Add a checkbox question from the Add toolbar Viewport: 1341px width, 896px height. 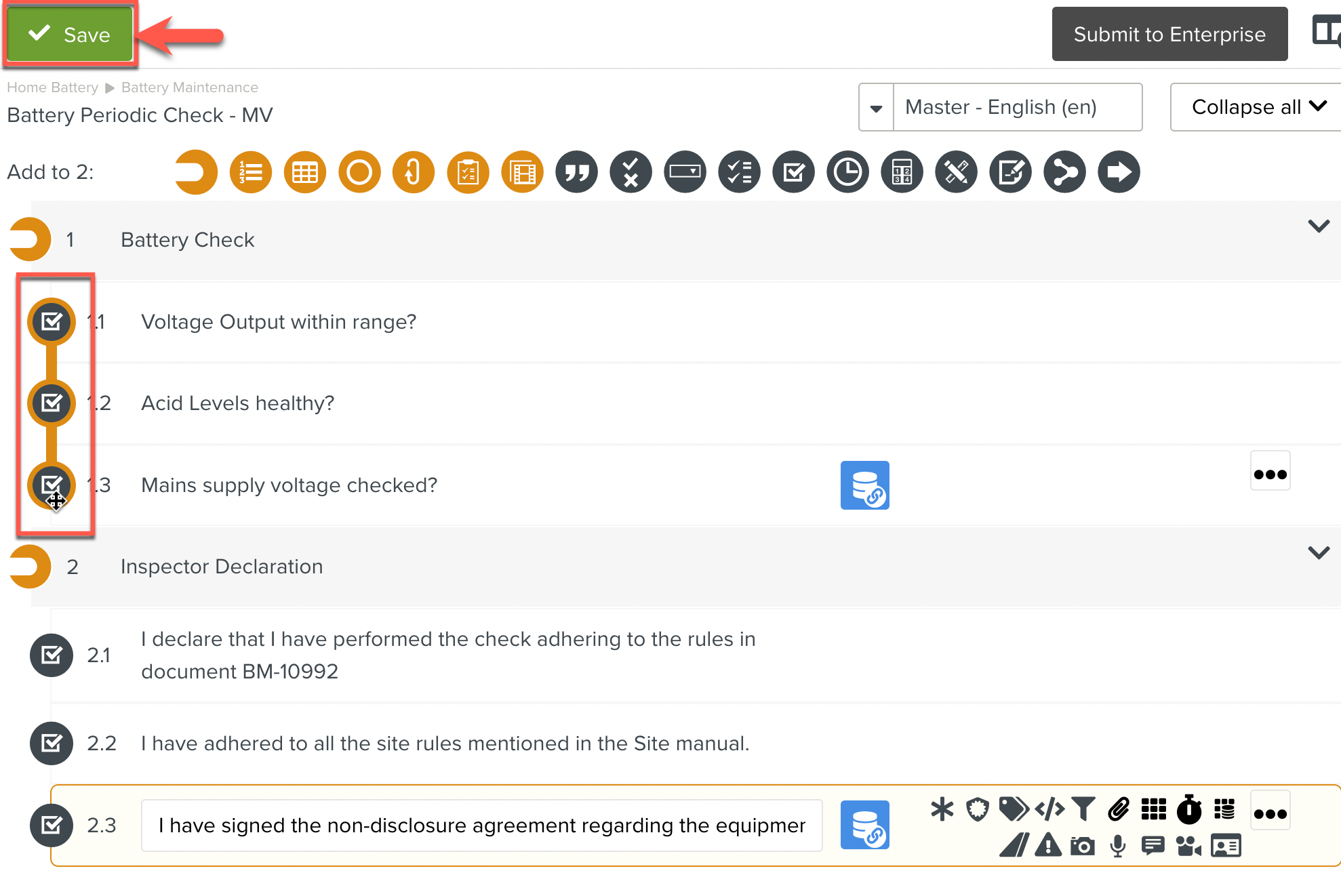click(793, 171)
